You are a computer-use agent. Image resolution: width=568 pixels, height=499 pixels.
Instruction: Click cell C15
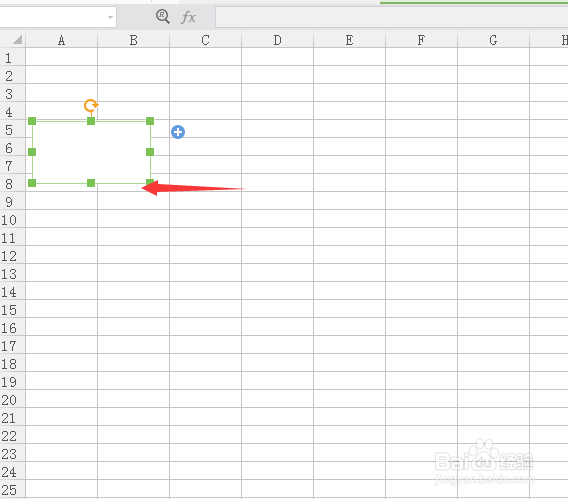point(205,309)
